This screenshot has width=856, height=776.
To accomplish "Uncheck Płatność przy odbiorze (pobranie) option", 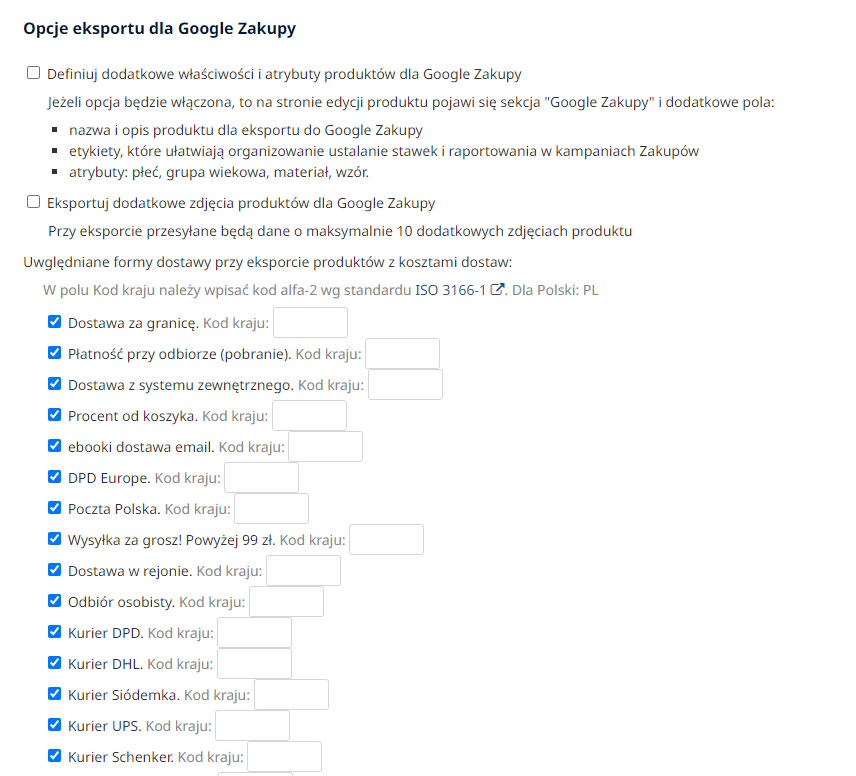I will pos(55,353).
